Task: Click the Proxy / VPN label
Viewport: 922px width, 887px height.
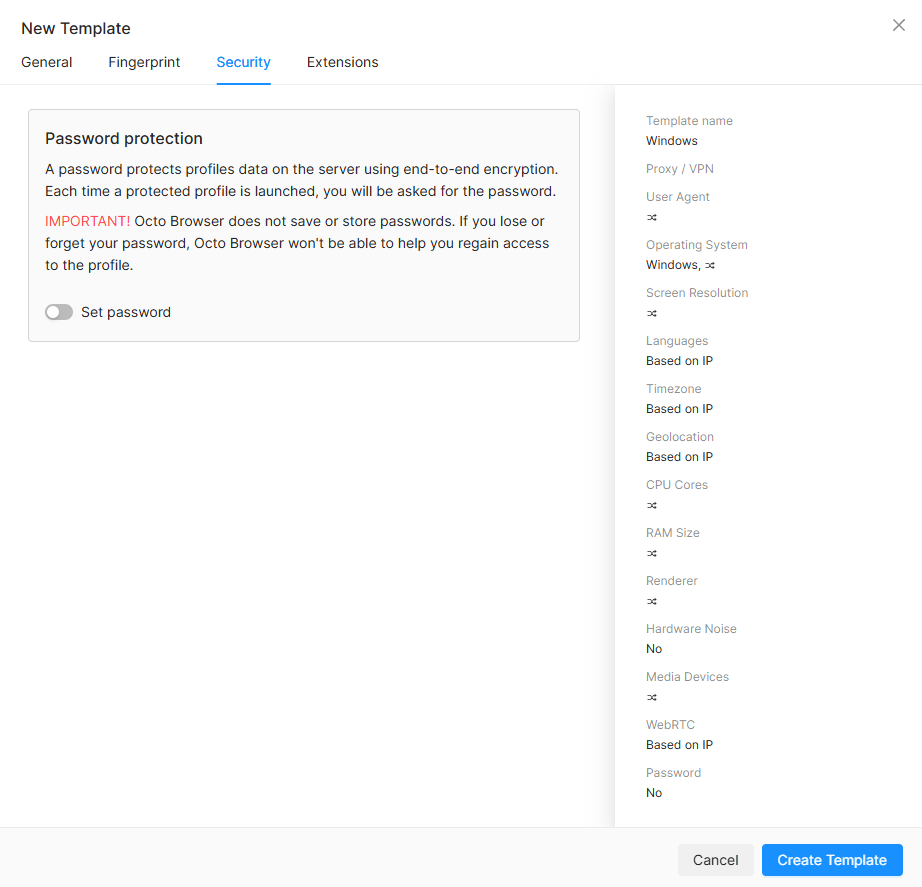Action: click(680, 169)
